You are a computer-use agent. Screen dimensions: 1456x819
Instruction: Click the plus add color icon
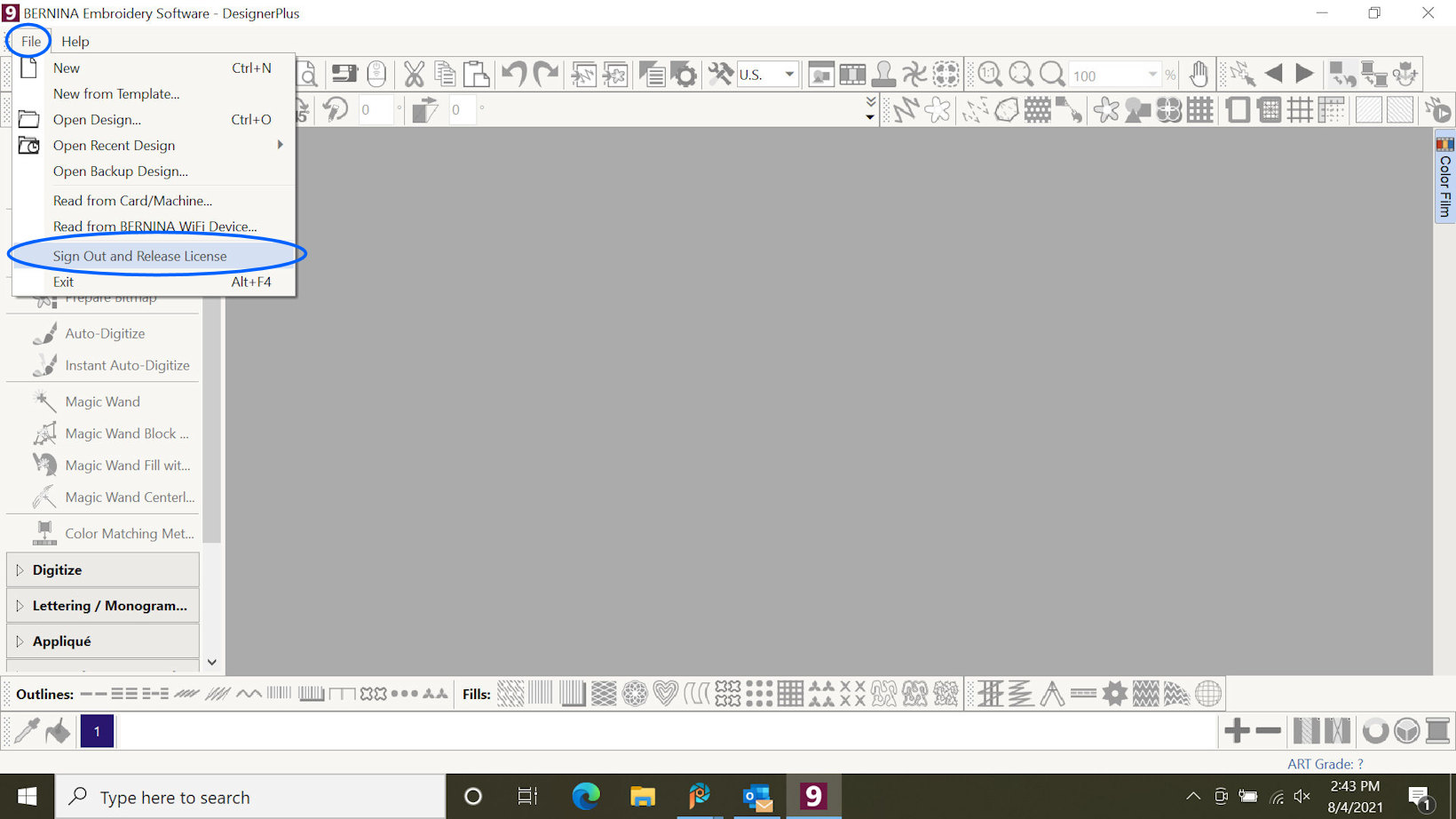coord(1237,730)
